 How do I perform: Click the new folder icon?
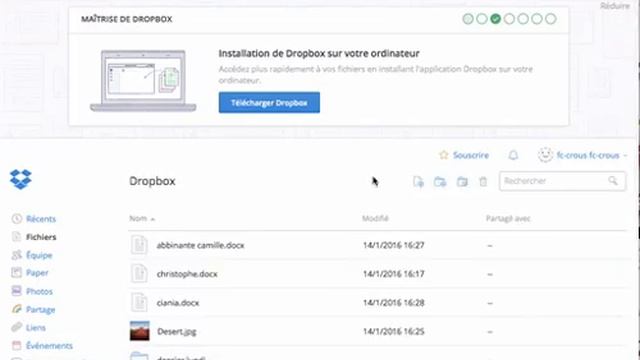[x=440, y=182]
